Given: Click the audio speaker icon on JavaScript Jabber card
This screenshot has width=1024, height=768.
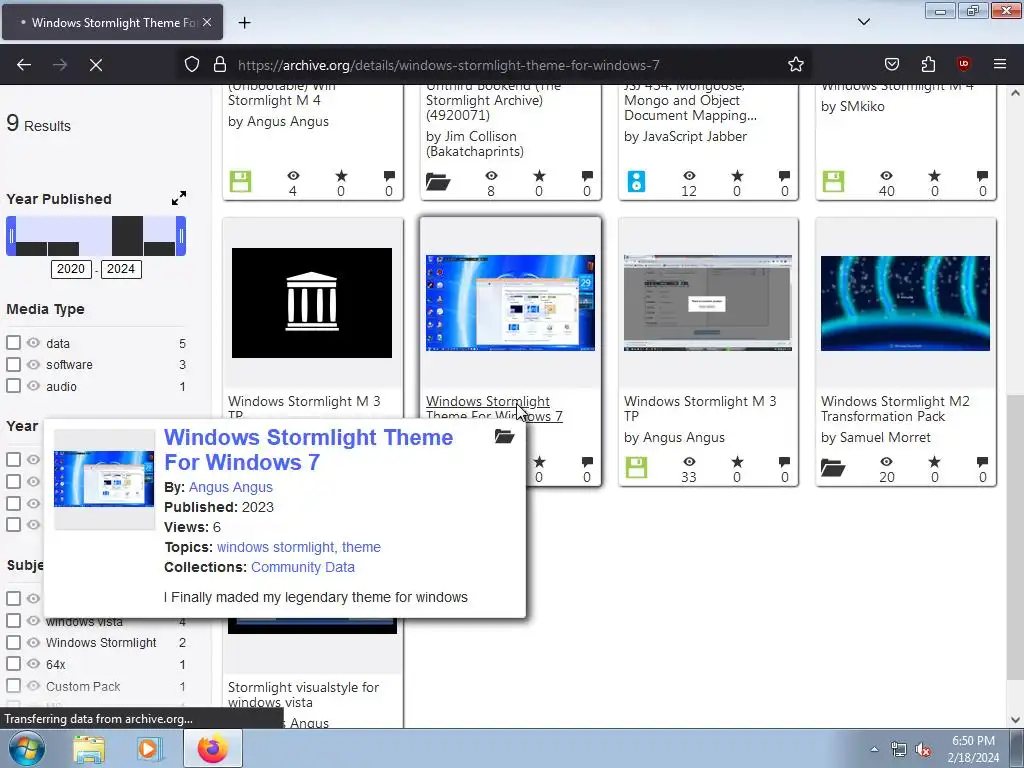Looking at the screenshot, I should (636, 182).
